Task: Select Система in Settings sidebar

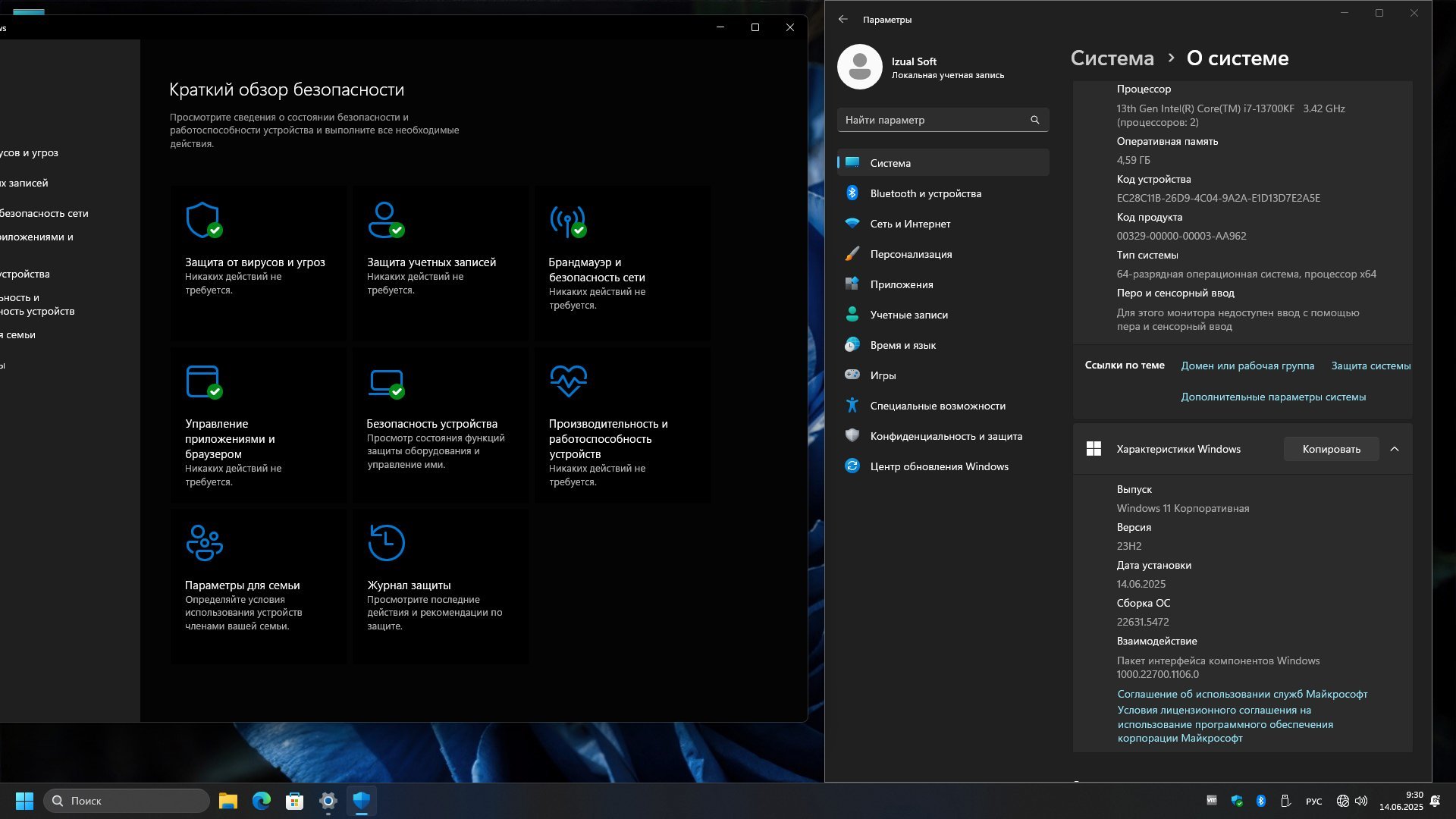Action: point(943,163)
